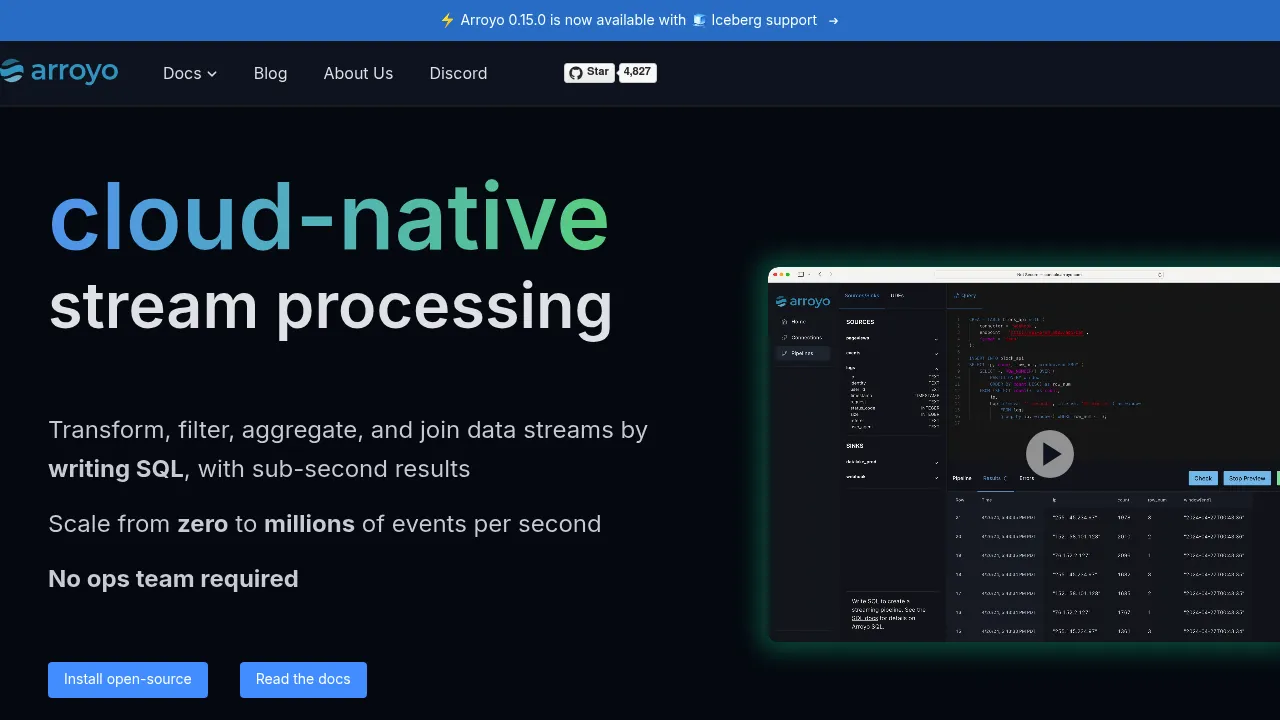Click the "stream processing" heading text

331,306
